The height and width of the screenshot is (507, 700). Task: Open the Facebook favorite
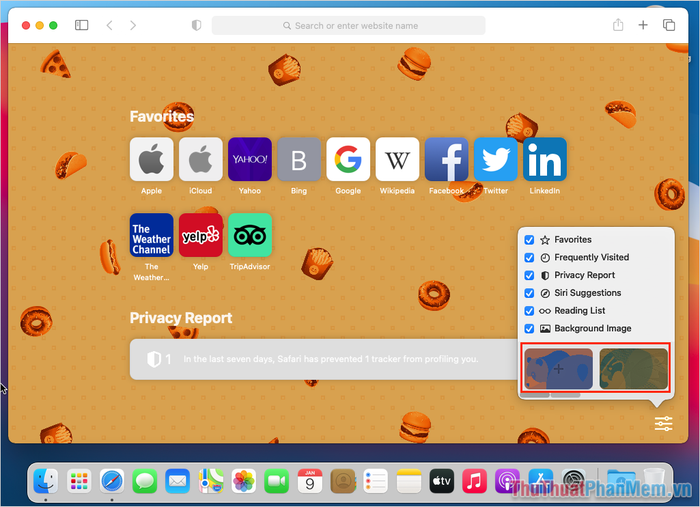[446, 159]
